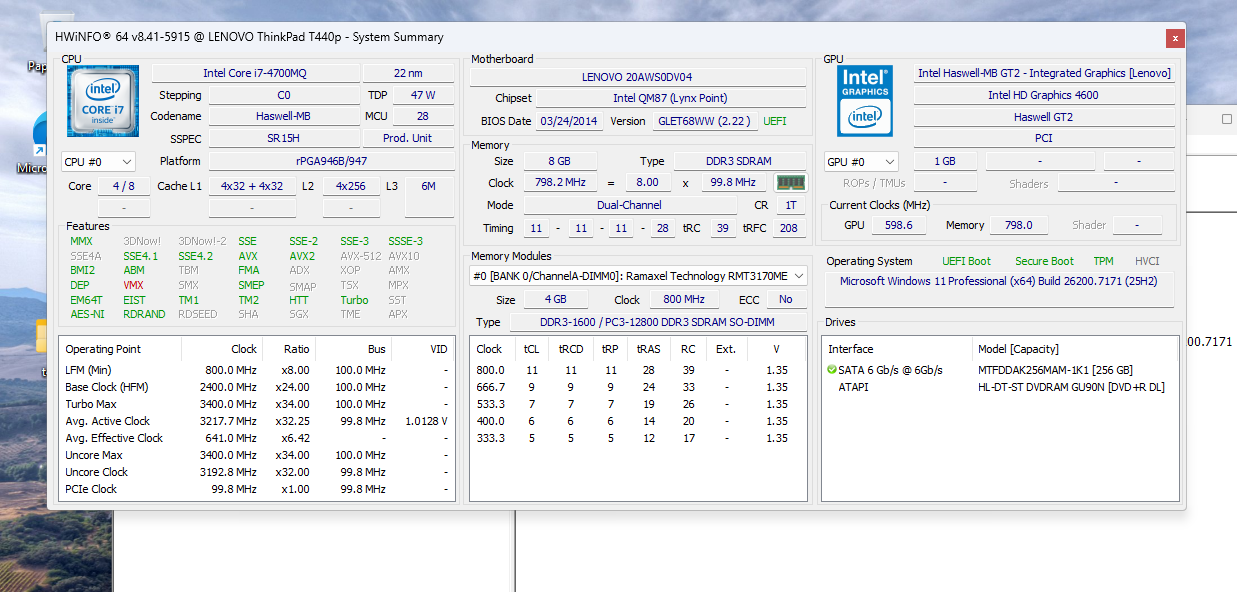Click the memory size 8 GB field

pyautogui.click(x=561, y=161)
